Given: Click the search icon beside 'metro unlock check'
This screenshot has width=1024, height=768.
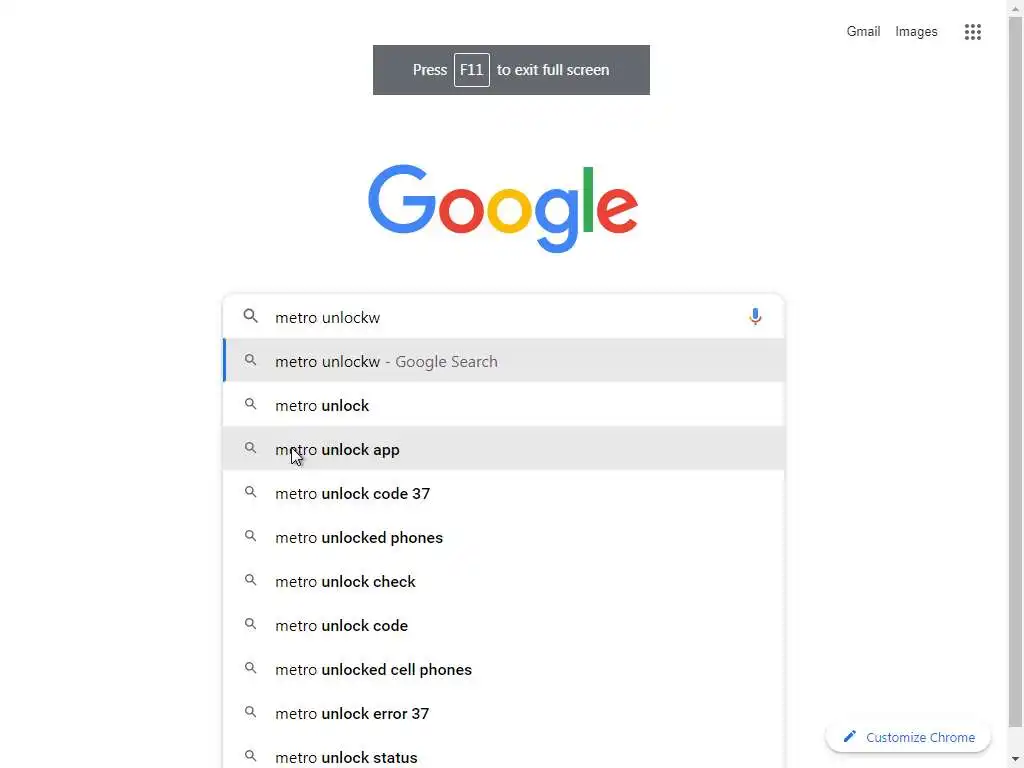Looking at the screenshot, I should click(251, 581).
